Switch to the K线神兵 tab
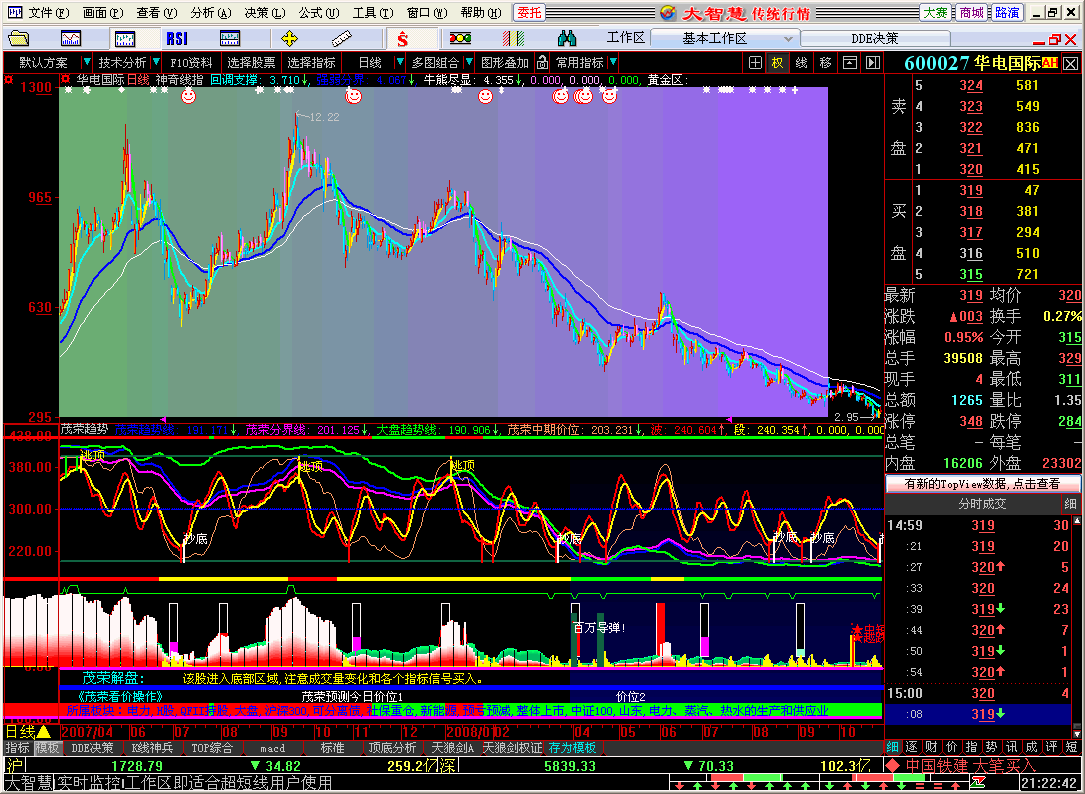The height and width of the screenshot is (794, 1085). click(152, 748)
